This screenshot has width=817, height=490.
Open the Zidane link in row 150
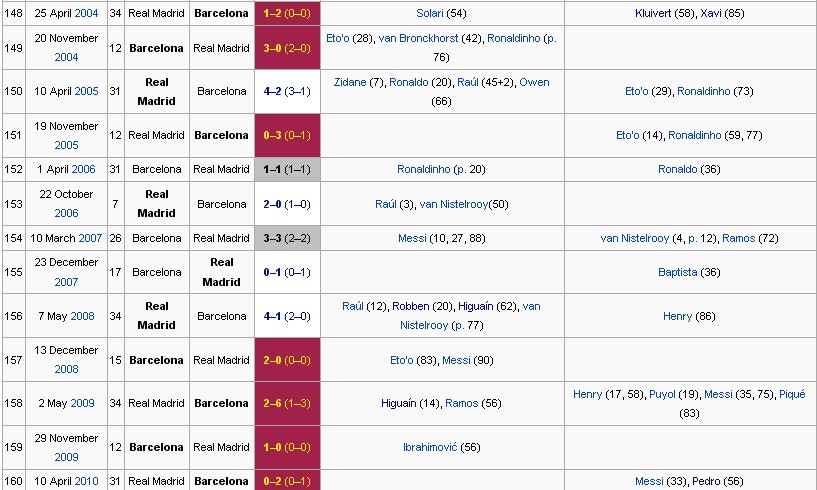point(350,82)
